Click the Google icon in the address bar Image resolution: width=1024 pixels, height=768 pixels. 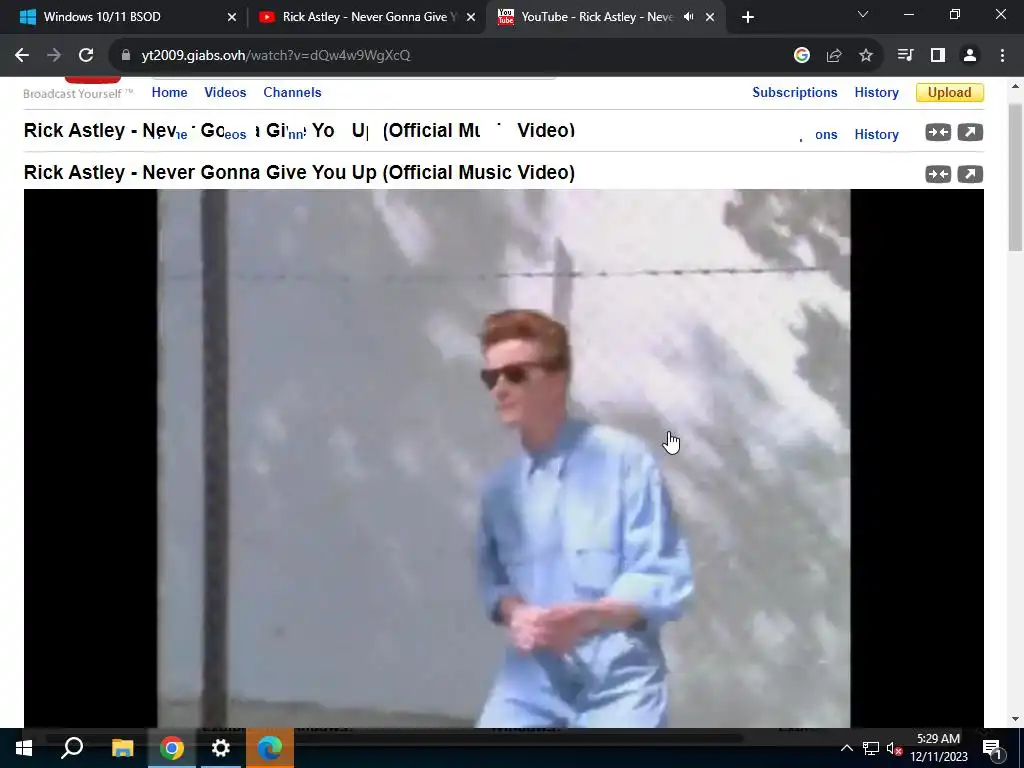pyautogui.click(x=802, y=56)
